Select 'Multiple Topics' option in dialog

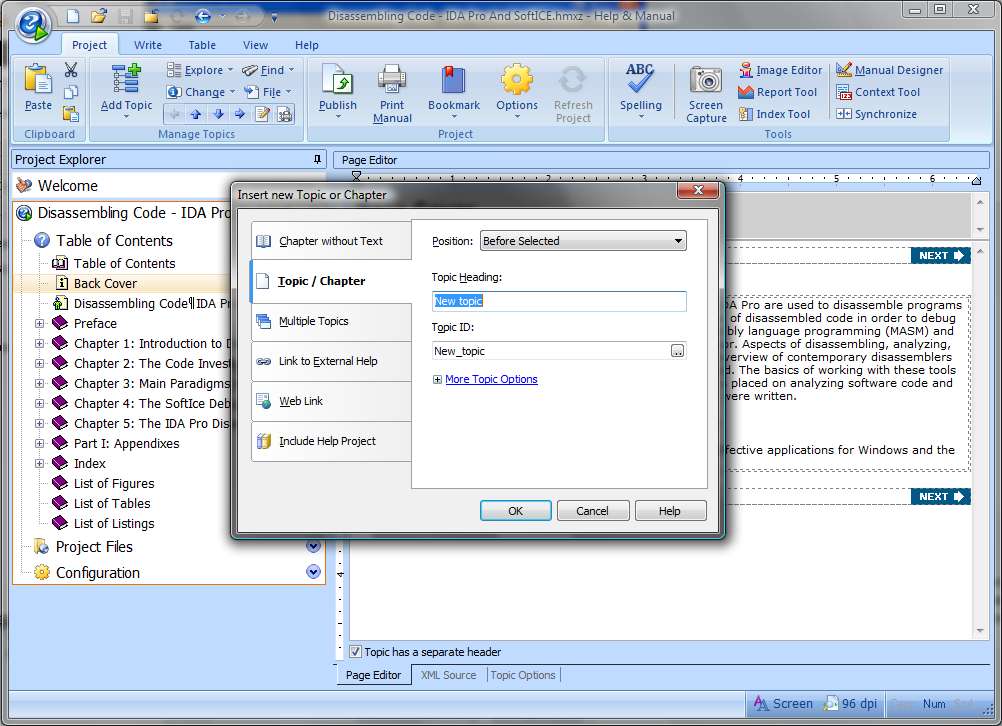point(331,321)
